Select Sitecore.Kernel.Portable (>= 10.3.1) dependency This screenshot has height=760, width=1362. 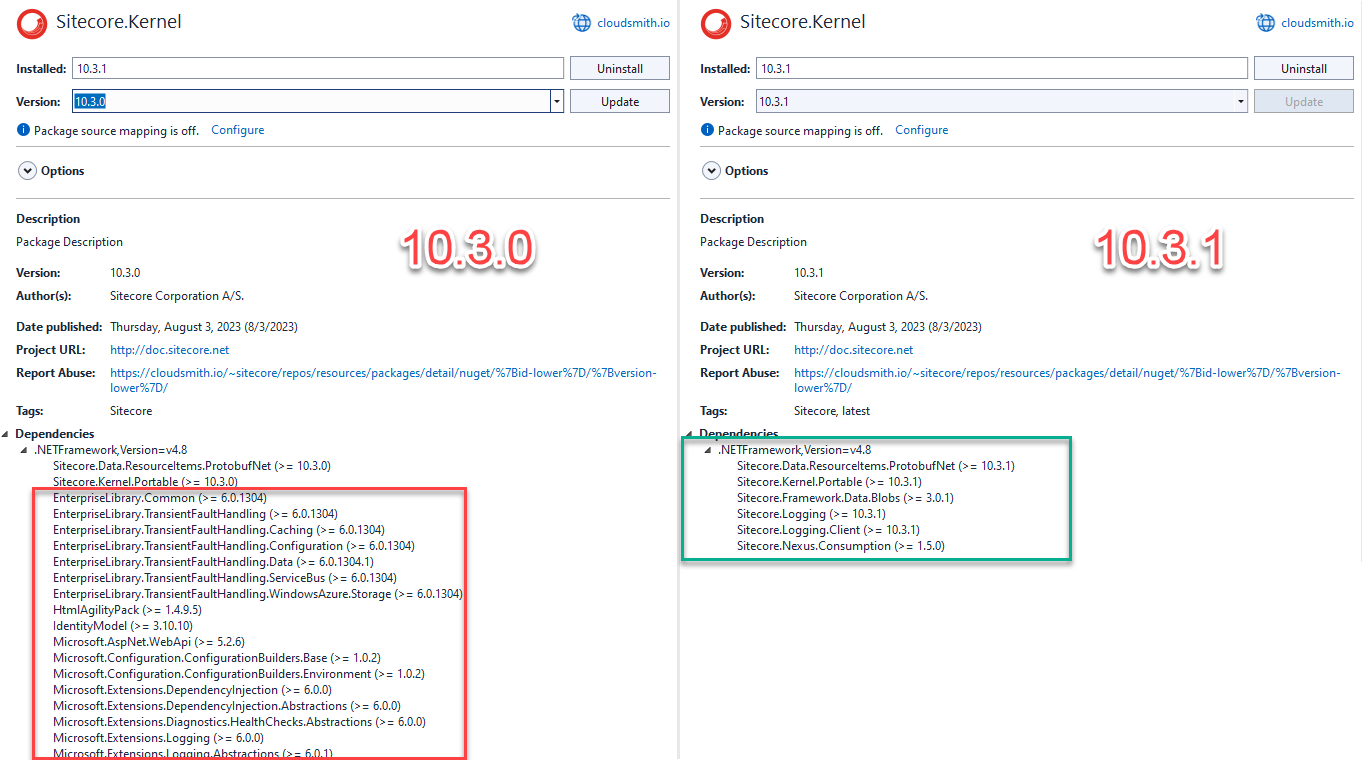tap(829, 482)
